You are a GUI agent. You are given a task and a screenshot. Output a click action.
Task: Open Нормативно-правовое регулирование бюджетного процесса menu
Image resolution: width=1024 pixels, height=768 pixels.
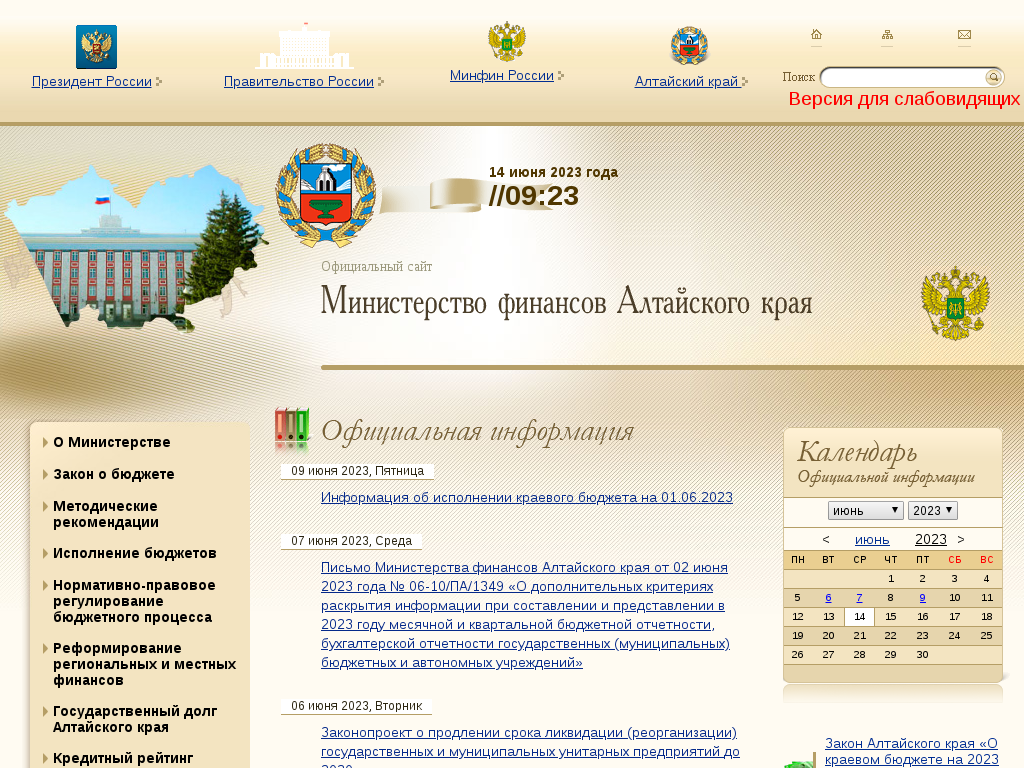coord(134,601)
